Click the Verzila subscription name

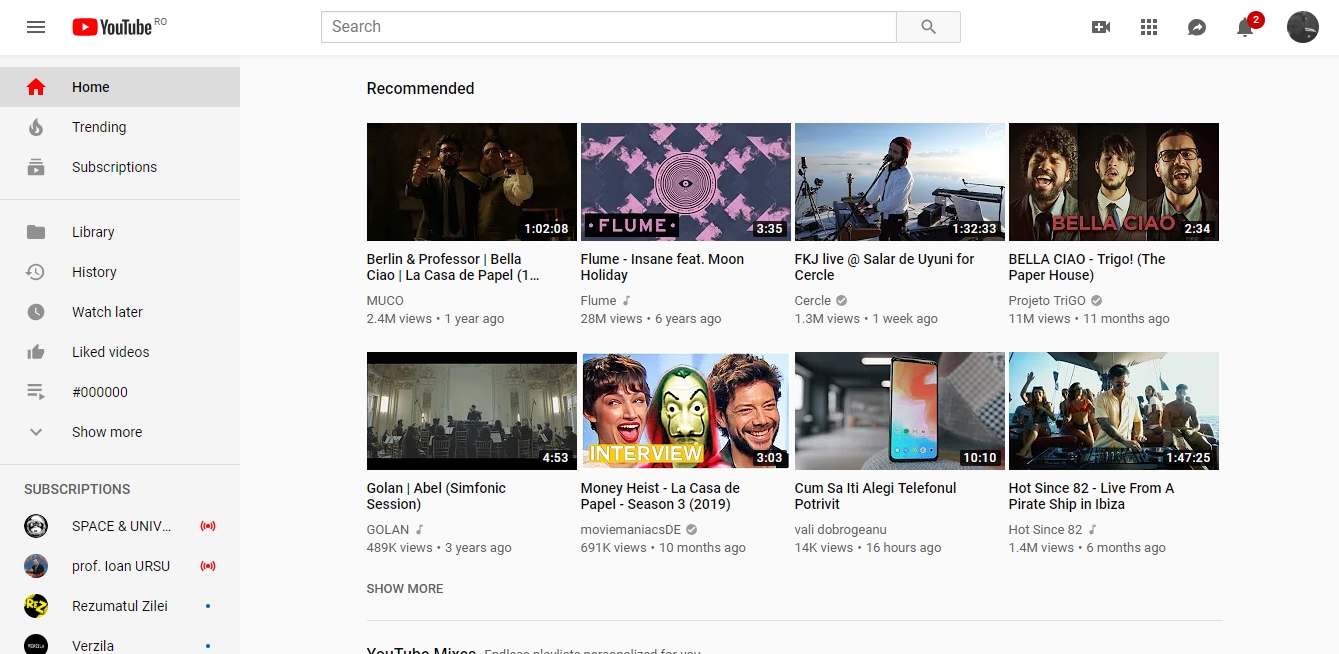tap(93, 645)
